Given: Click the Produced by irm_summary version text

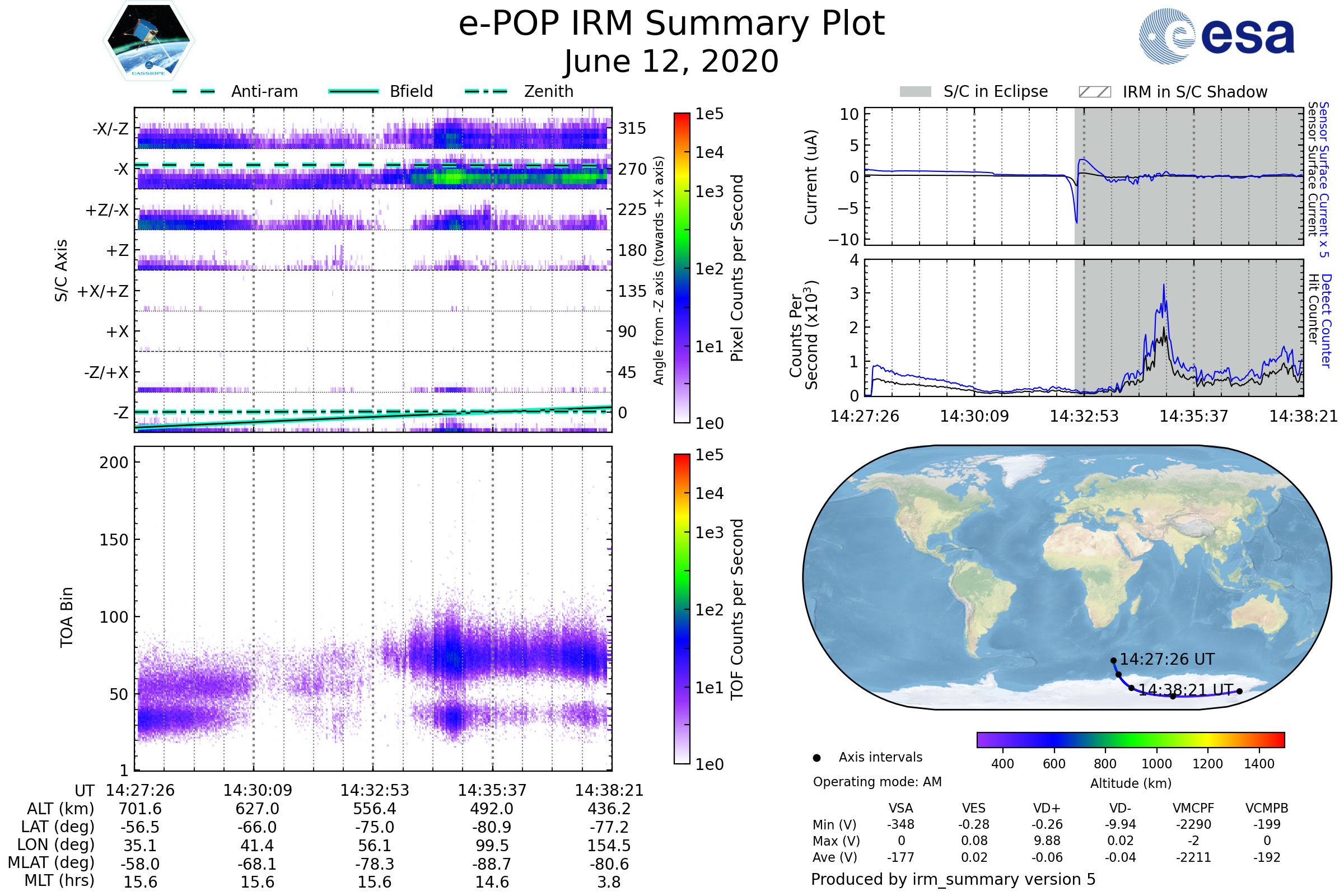Looking at the screenshot, I should [x=953, y=879].
